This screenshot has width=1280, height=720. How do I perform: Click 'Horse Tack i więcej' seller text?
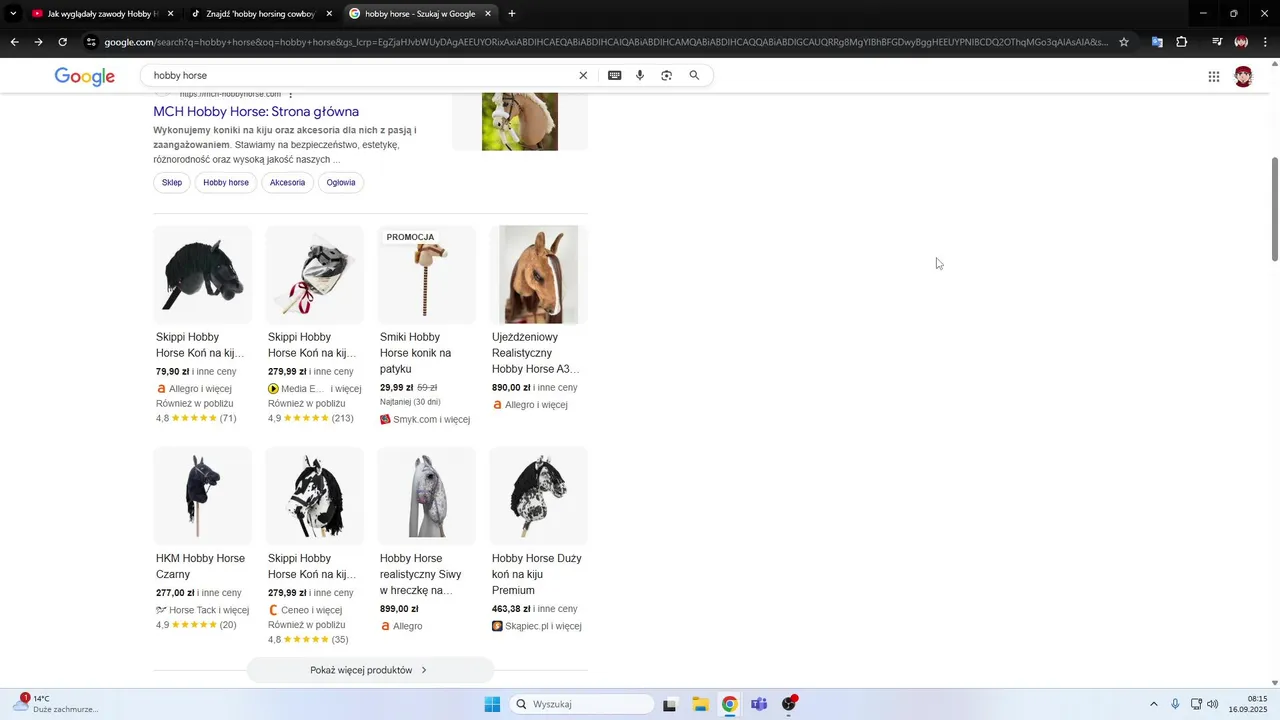[x=209, y=610]
